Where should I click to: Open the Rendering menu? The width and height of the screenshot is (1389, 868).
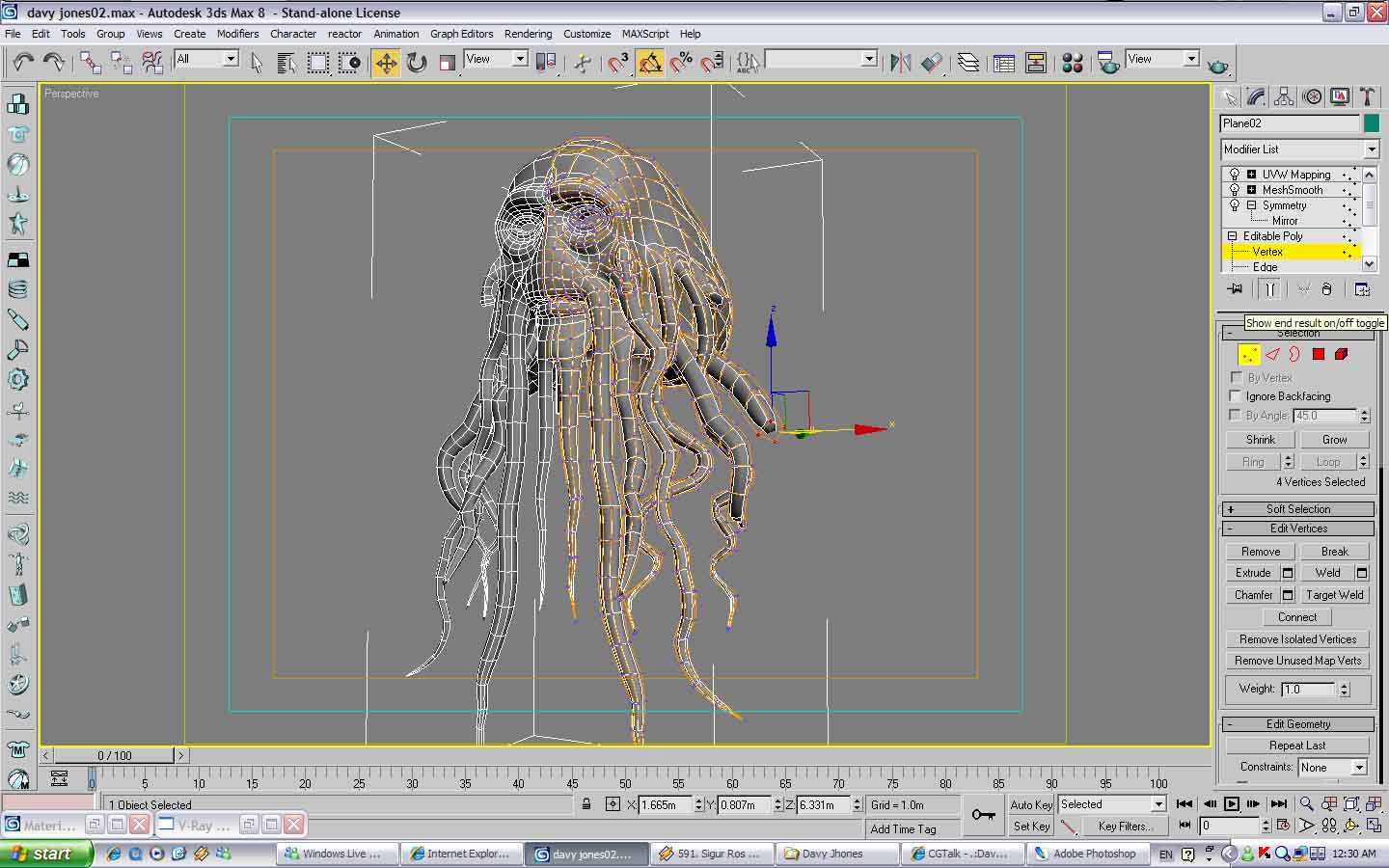point(528,34)
